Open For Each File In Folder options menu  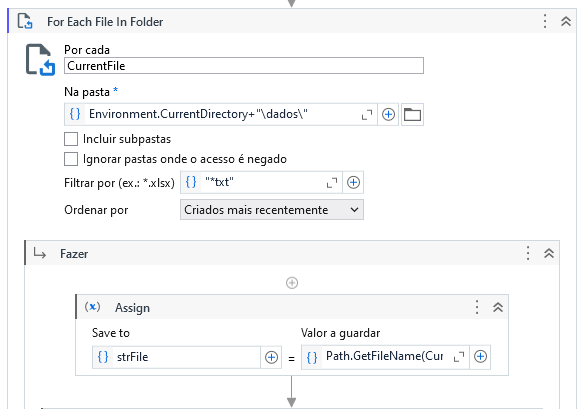pos(545,21)
